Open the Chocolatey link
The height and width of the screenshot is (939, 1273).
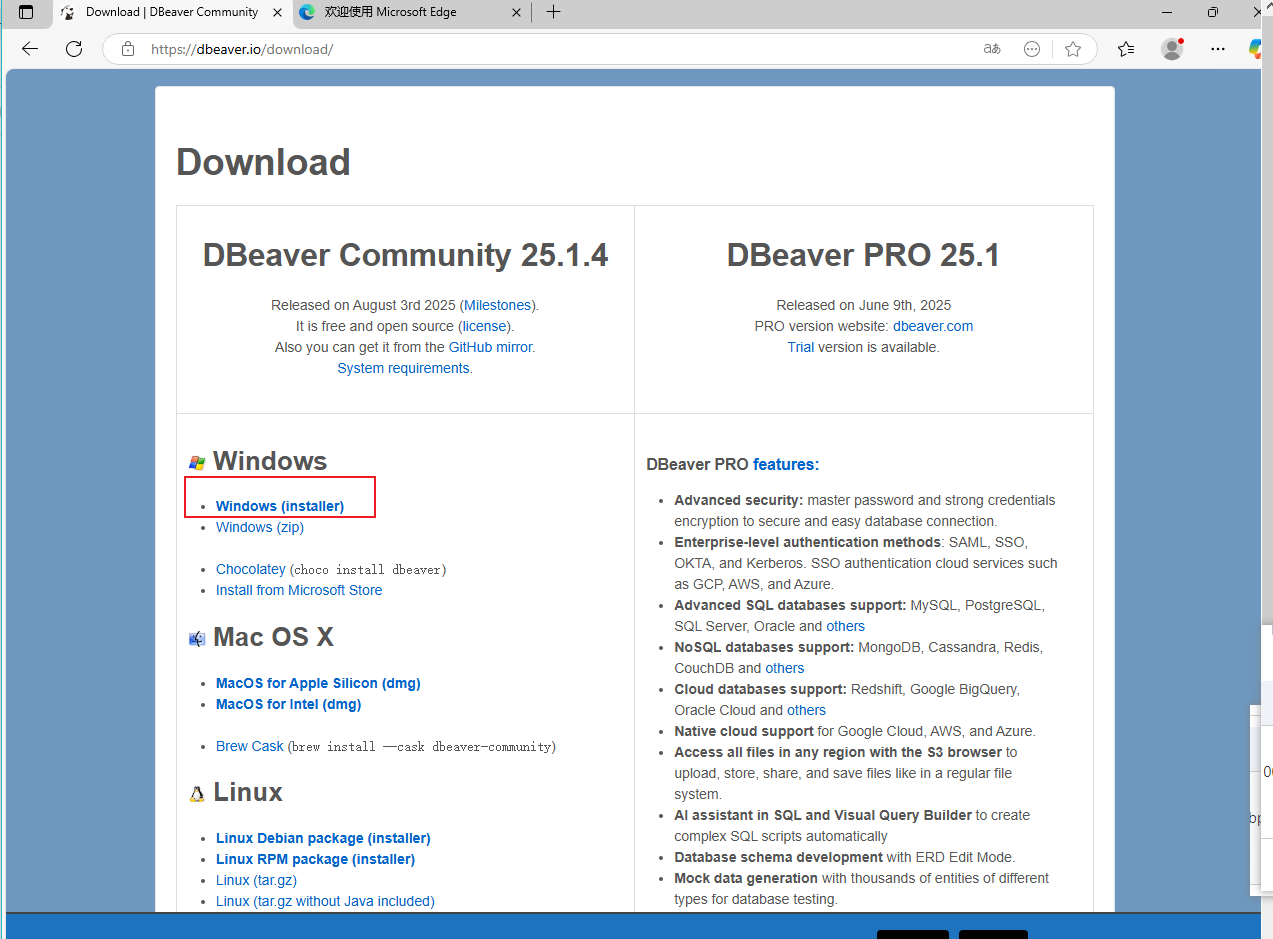[251, 569]
